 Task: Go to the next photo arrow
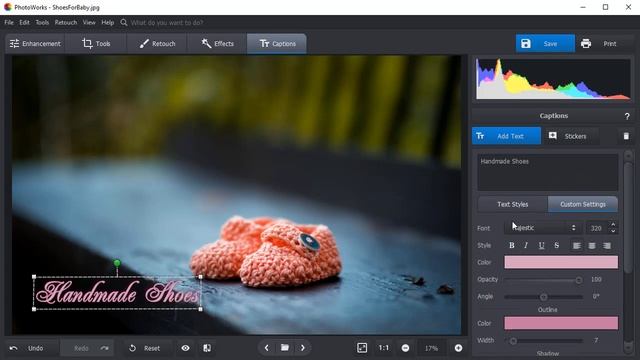click(302, 348)
